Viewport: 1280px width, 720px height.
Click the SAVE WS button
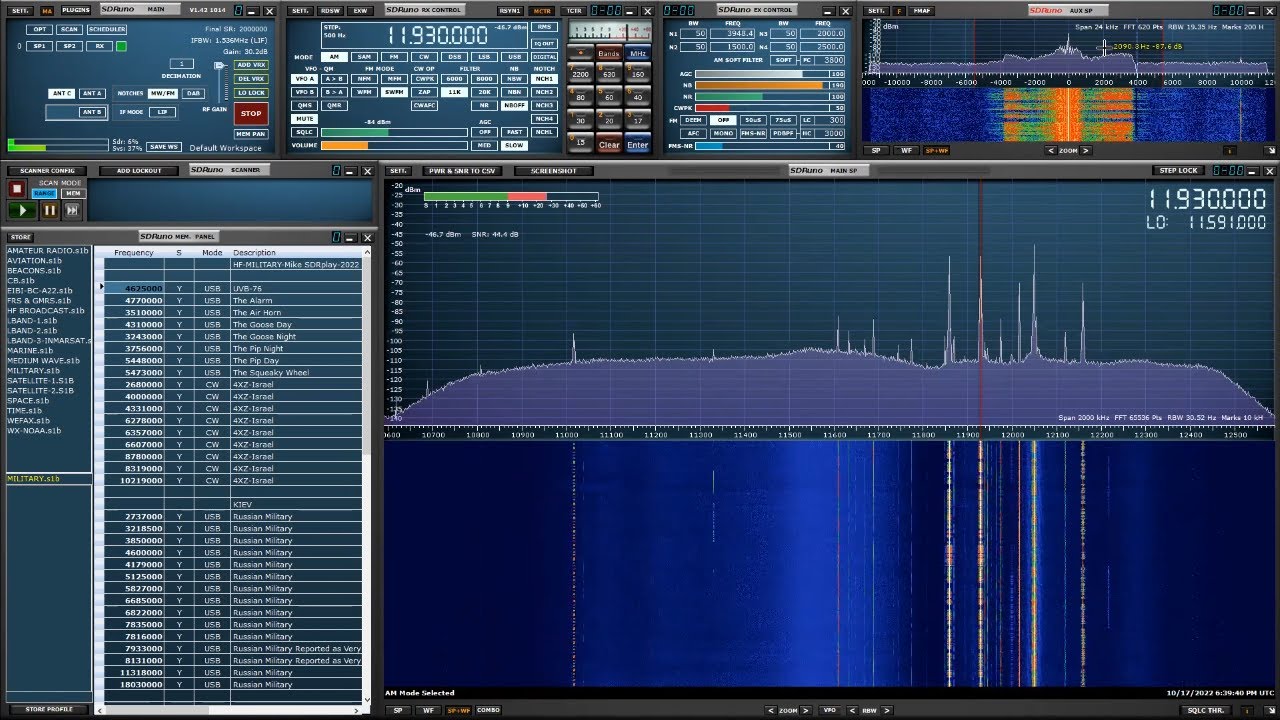(x=163, y=147)
